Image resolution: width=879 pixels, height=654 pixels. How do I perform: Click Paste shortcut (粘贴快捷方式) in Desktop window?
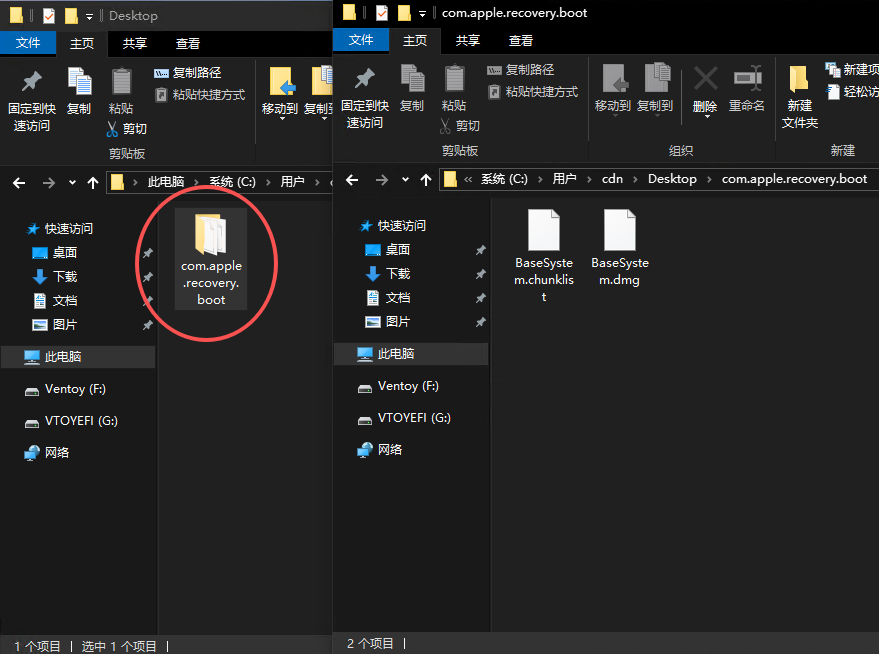pos(200,95)
